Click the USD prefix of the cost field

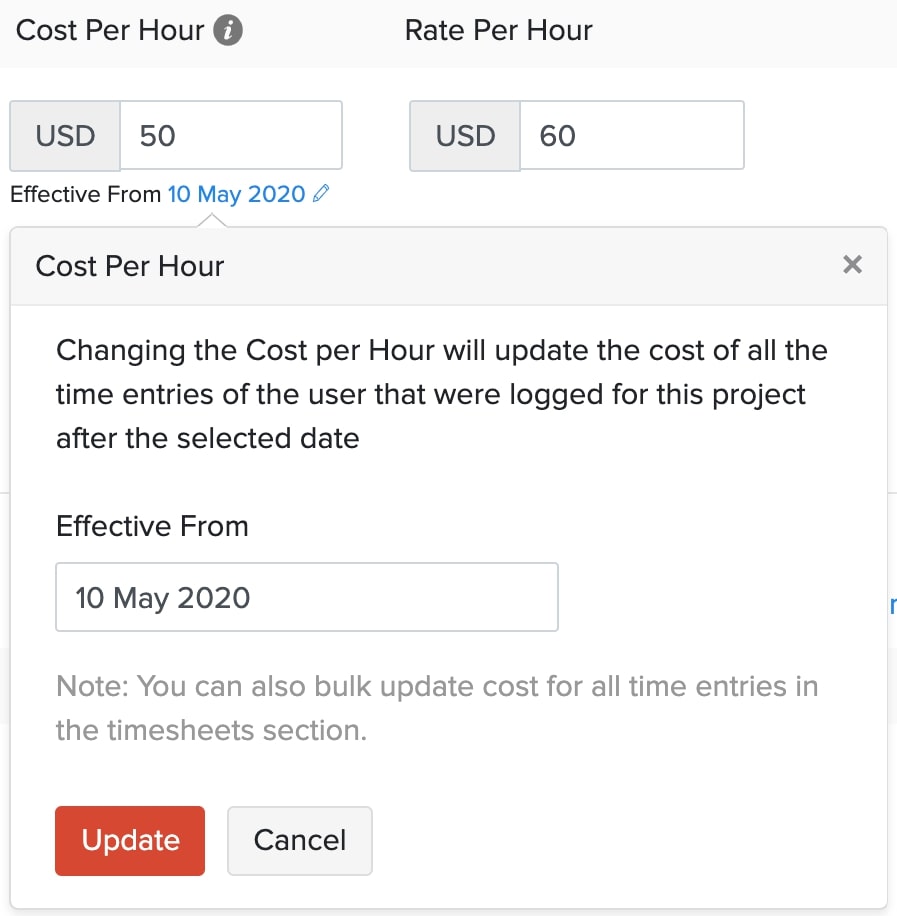click(65, 135)
